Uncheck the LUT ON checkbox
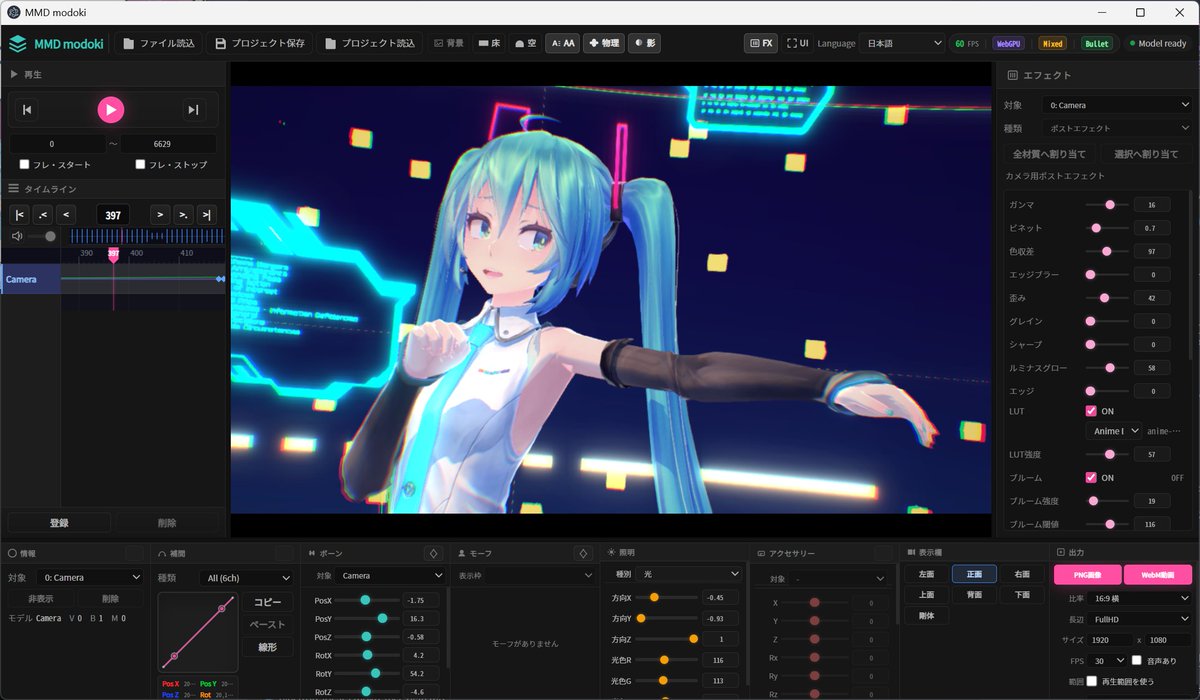Viewport: 1200px width, 700px height. click(x=1091, y=411)
